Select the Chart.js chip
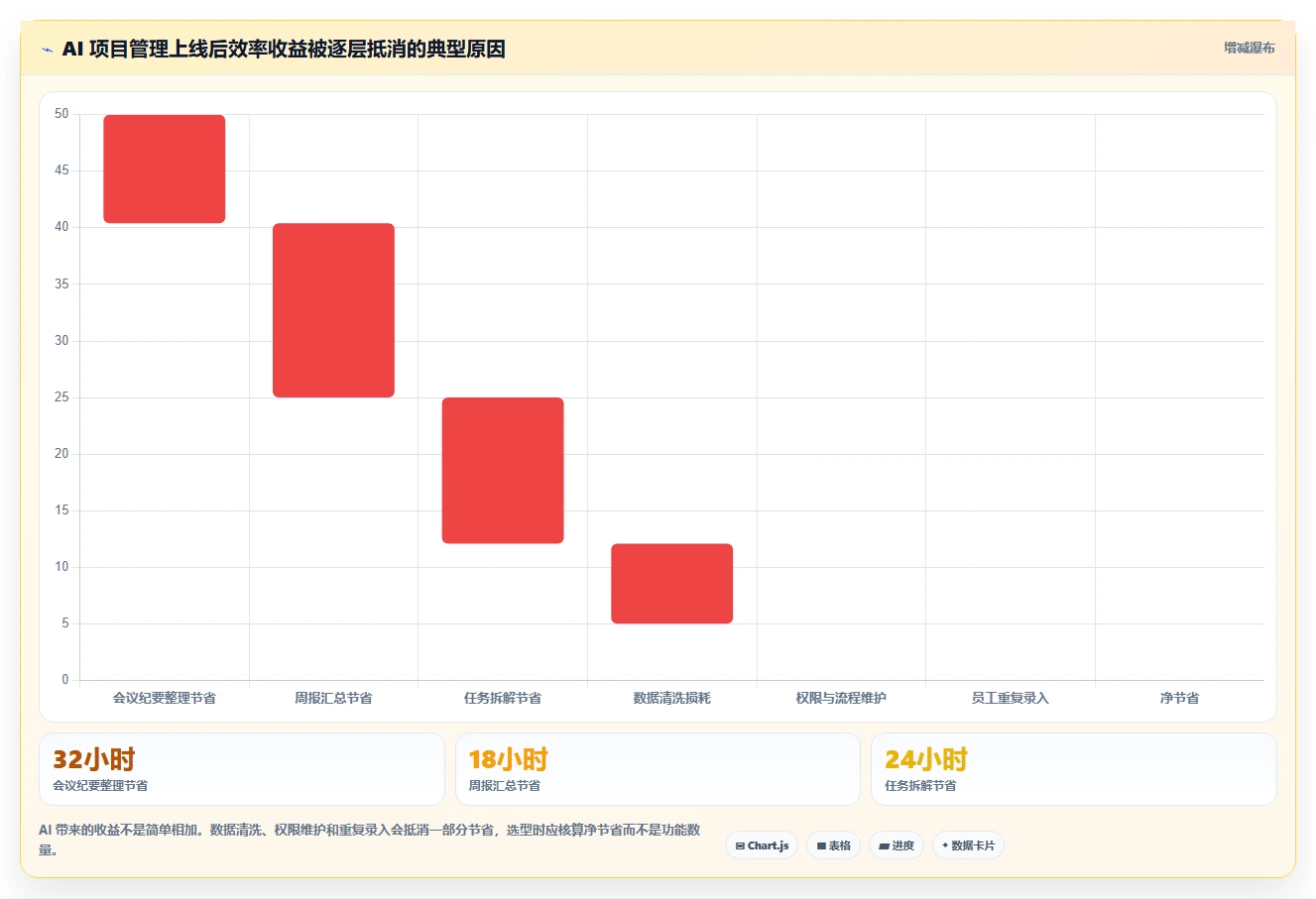Viewport: 1316px width, 899px height. [762, 845]
